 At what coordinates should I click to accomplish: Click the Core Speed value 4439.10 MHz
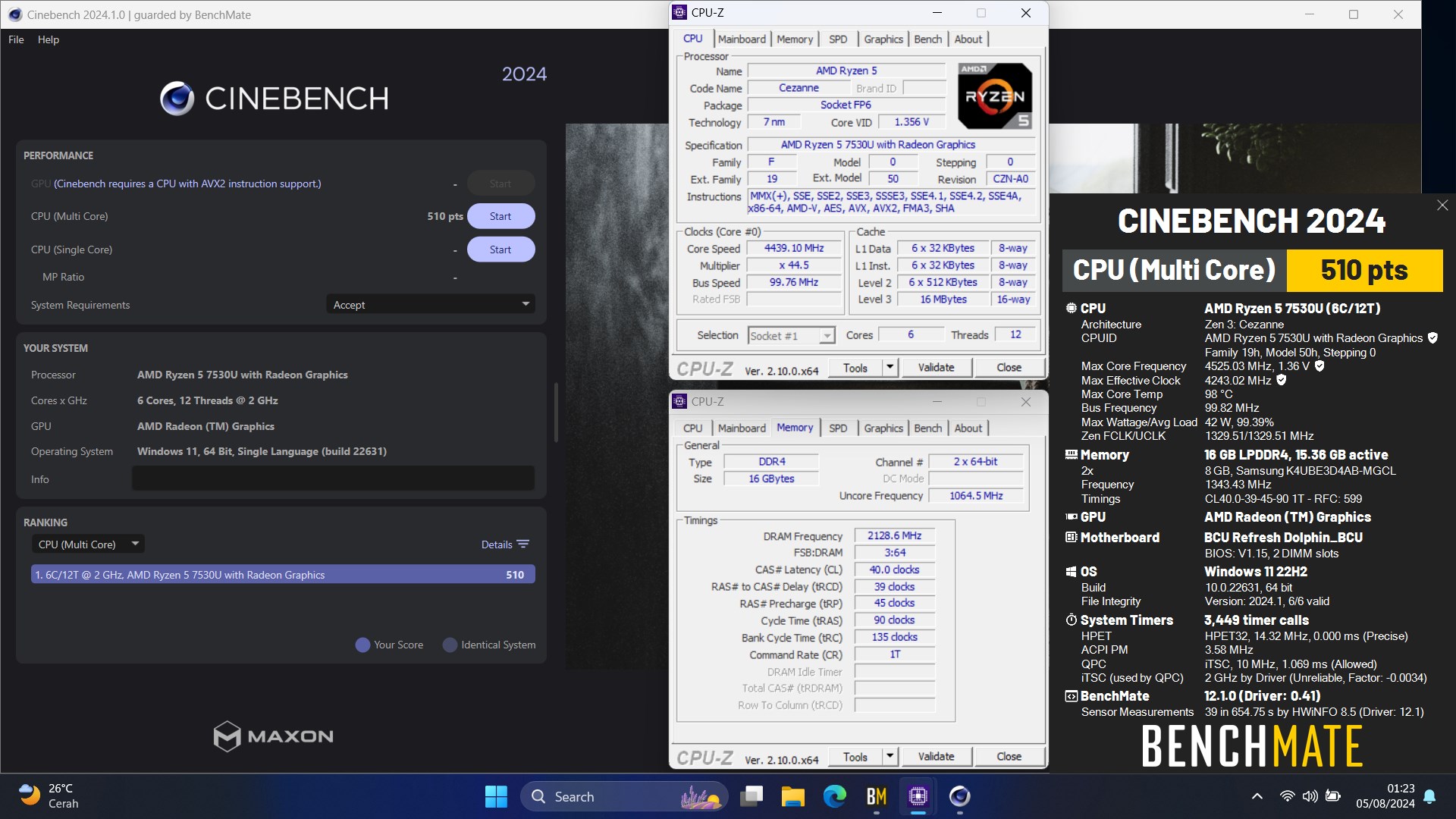(x=793, y=248)
